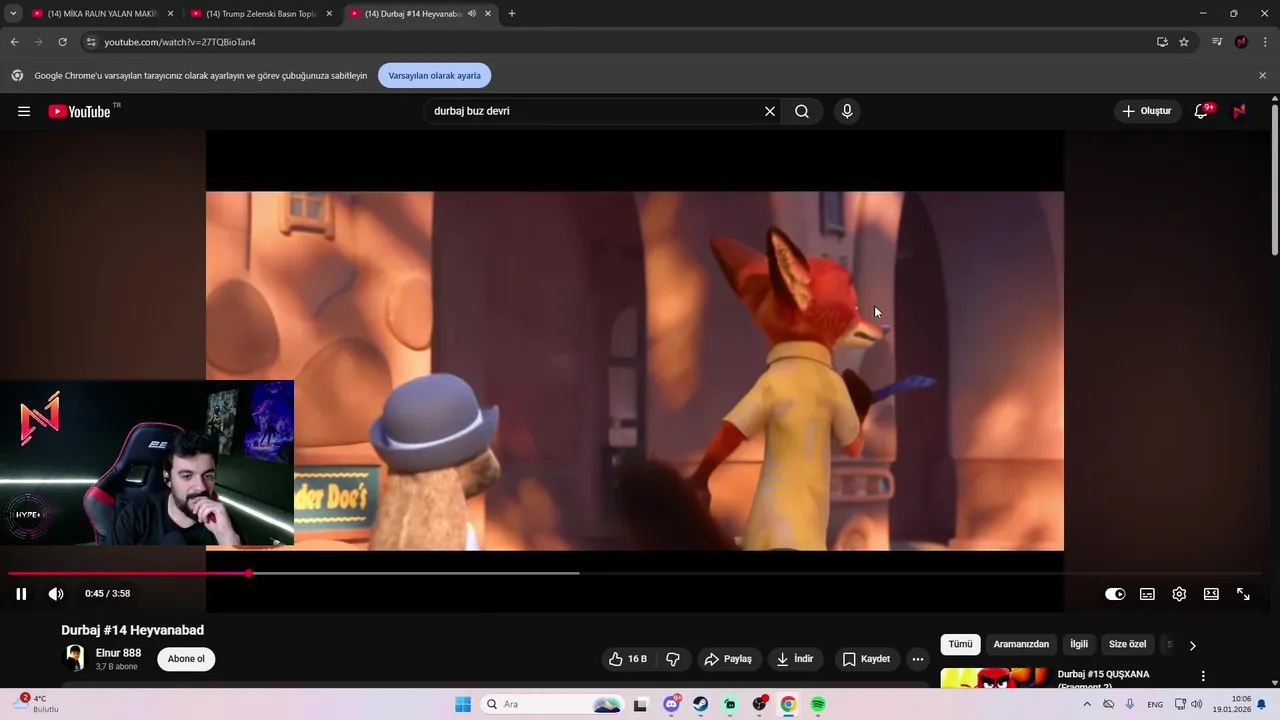Open Spotify from the taskbar
This screenshot has width=1280, height=720.
[818, 705]
